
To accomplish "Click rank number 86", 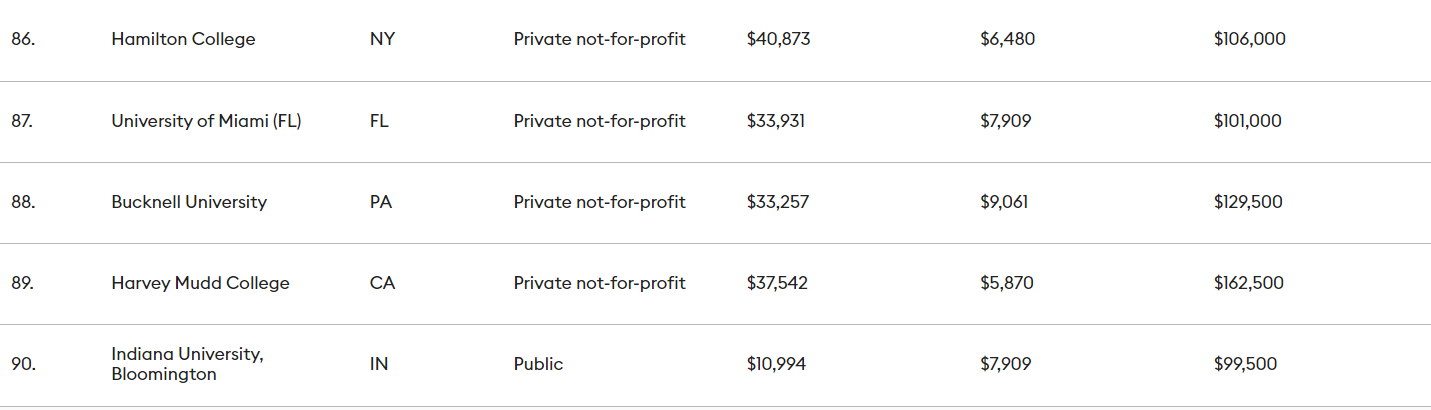I will pyautogui.click(x=23, y=40).
